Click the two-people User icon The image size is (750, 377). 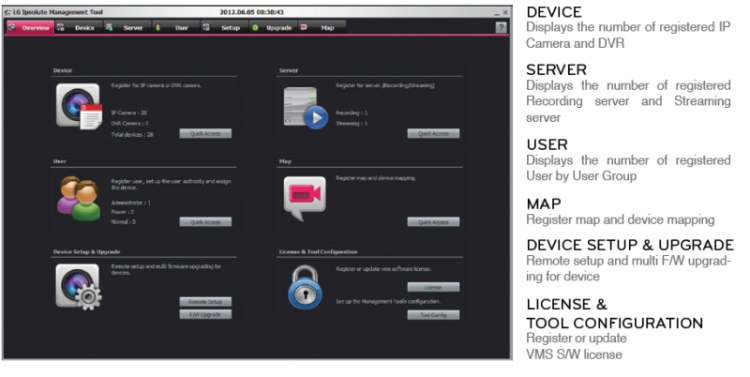pyautogui.click(x=79, y=198)
